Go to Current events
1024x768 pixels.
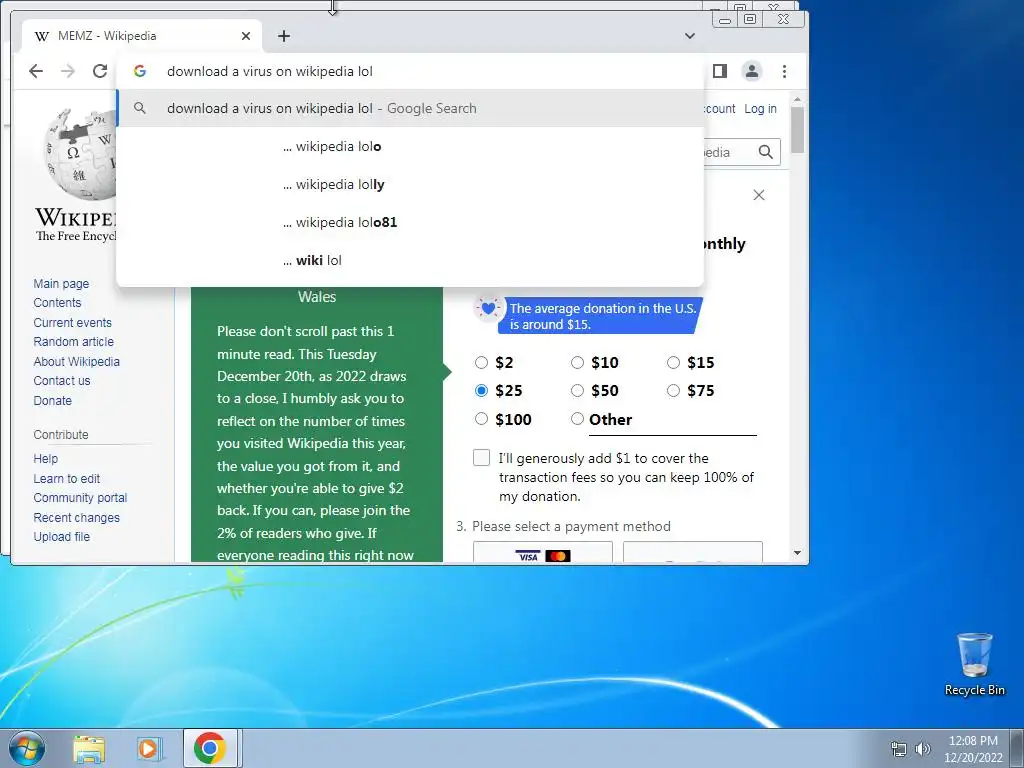pyautogui.click(x=72, y=323)
